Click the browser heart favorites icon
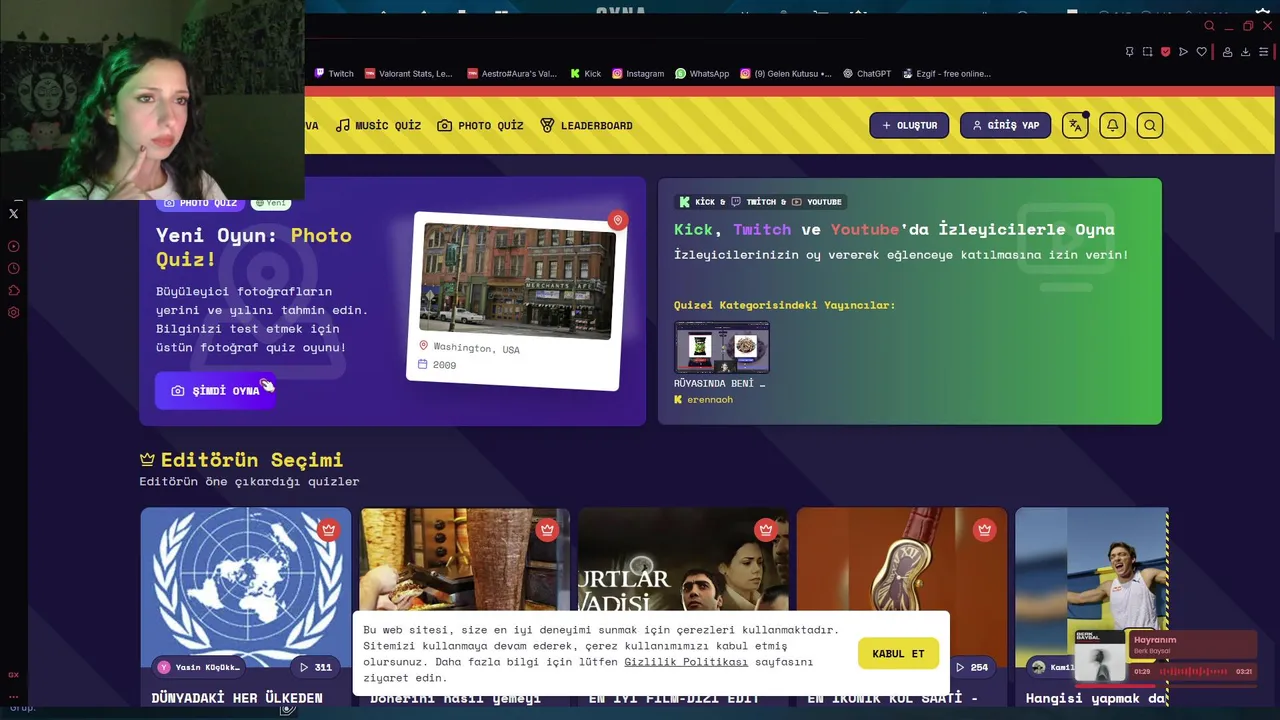The image size is (1280, 720). 1201,52
